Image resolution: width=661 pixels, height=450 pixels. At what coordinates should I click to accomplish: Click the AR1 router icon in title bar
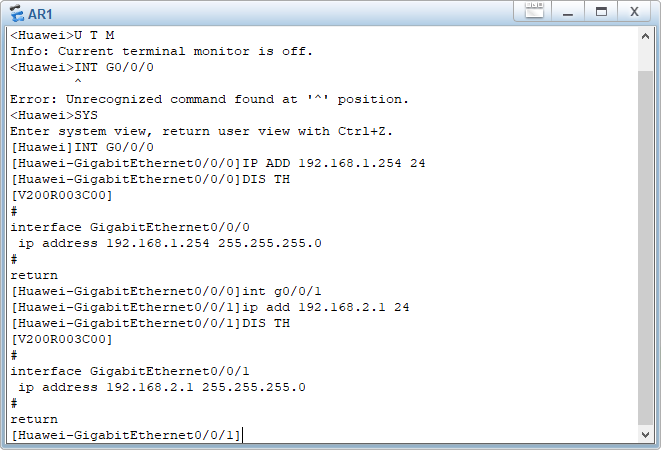coord(16,13)
